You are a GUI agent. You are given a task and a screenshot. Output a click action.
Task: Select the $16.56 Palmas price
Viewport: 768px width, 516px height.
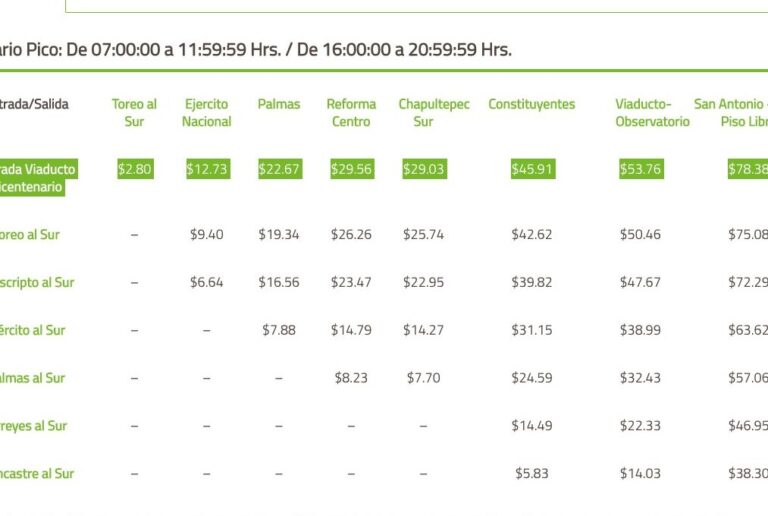coord(279,282)
